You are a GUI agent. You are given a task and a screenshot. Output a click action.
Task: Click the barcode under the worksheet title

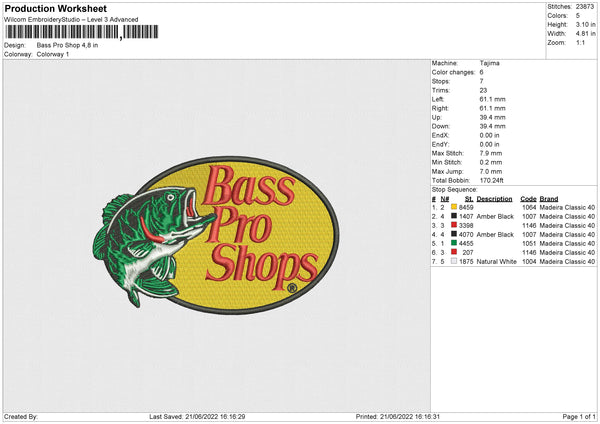pos(81,32)
